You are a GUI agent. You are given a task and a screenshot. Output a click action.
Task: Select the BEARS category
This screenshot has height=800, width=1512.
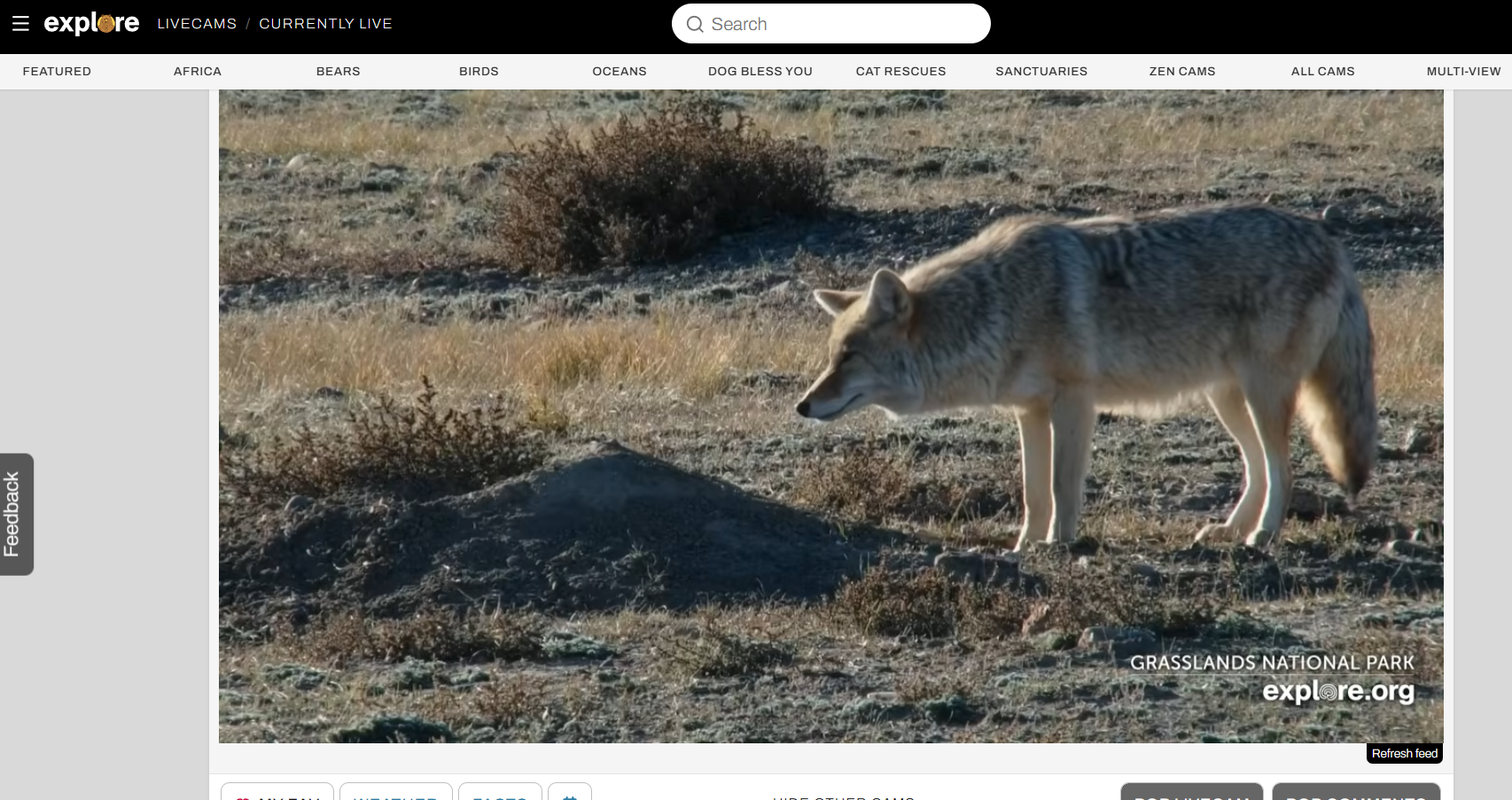pyautogui.click(x=339, y=71)
